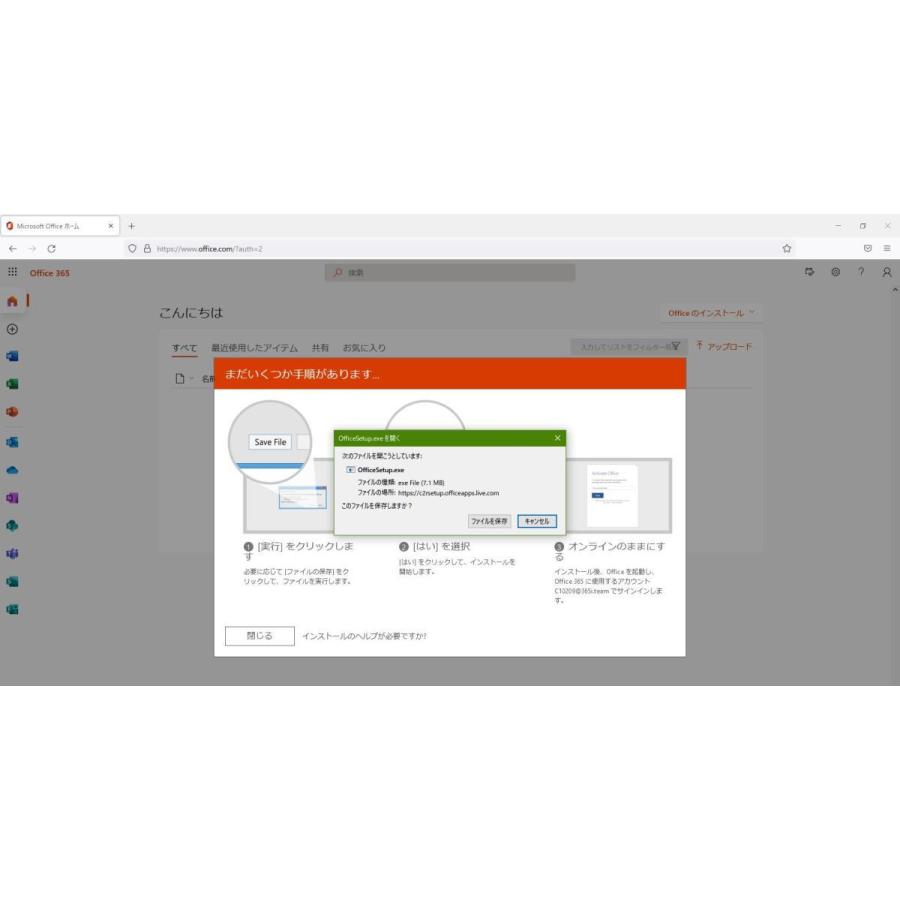Open the account profile icon
Image resolution: width=900 pixels, height=900 pixels.
(887, 271)
